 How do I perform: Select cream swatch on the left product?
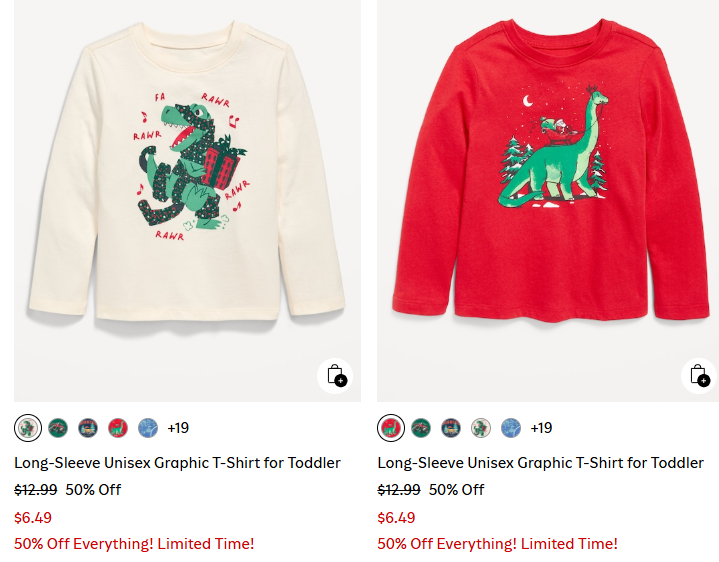[x=28, y=428]
